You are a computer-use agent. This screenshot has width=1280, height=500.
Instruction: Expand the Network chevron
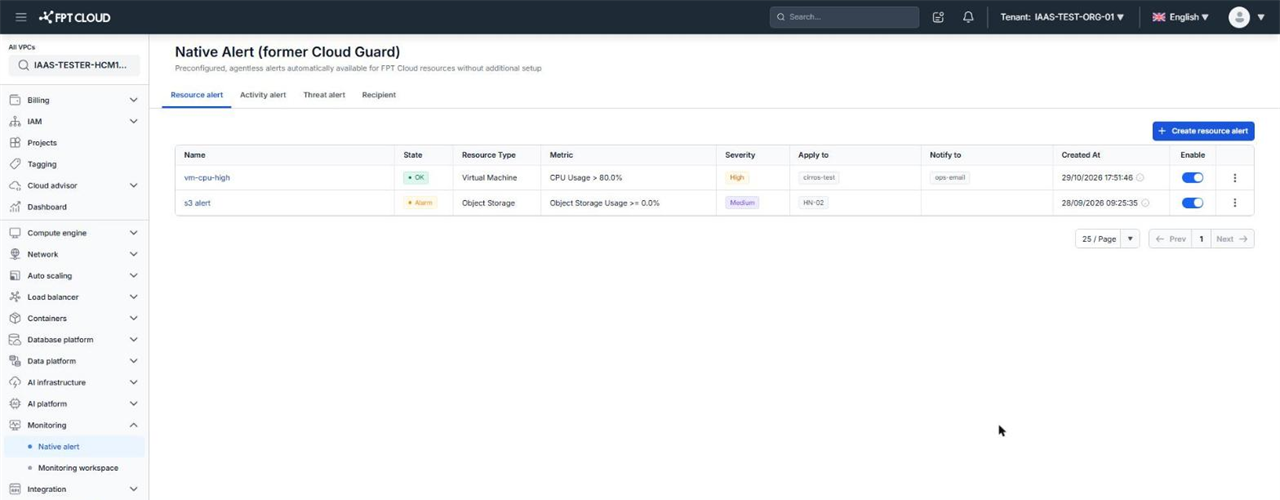click(x=134, y=254)
